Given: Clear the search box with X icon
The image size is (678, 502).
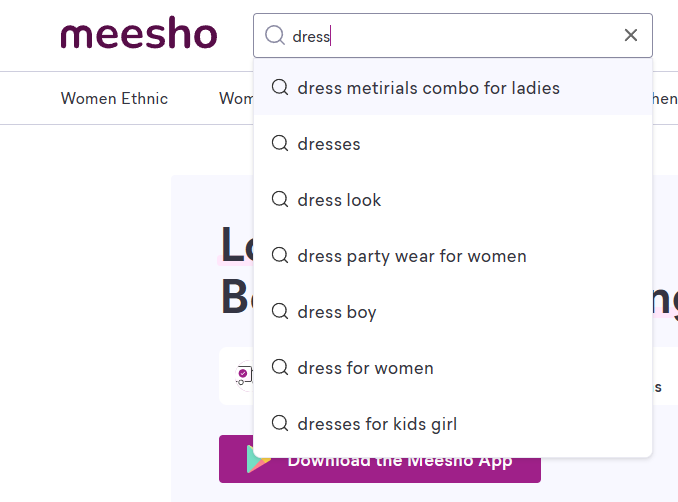Looking at the screenshot, I should pyautogui.click(x=631, y=36).
